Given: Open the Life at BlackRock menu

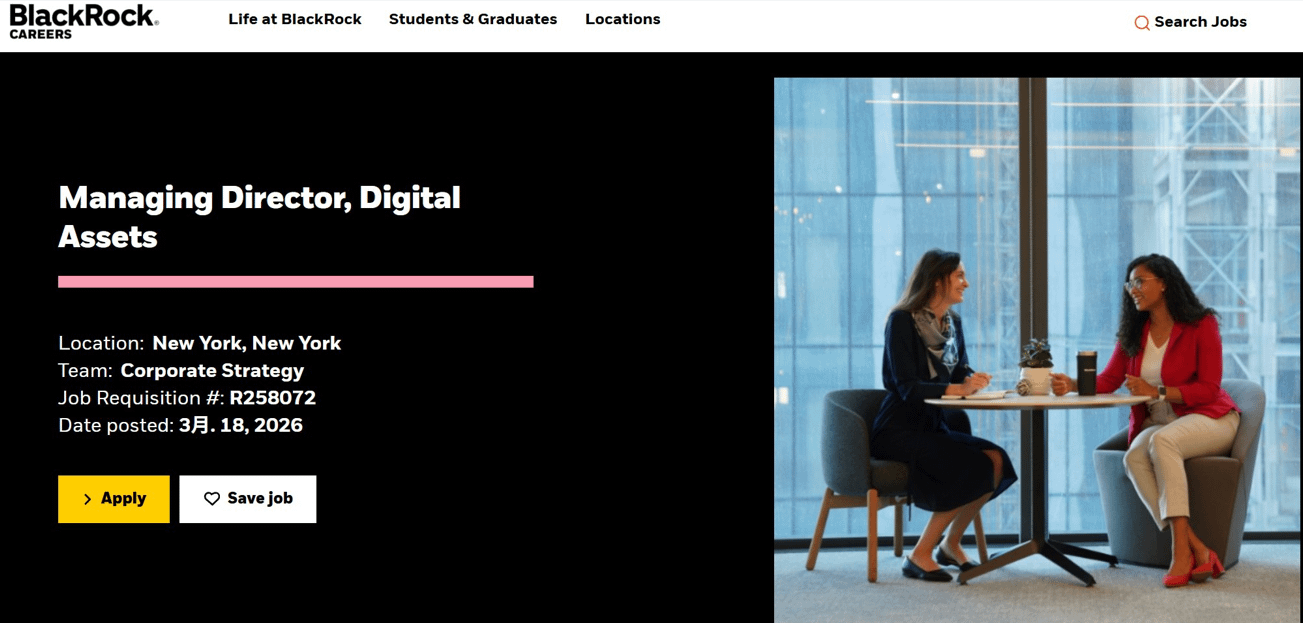Looking at the screenshot, I should [295, 19].
